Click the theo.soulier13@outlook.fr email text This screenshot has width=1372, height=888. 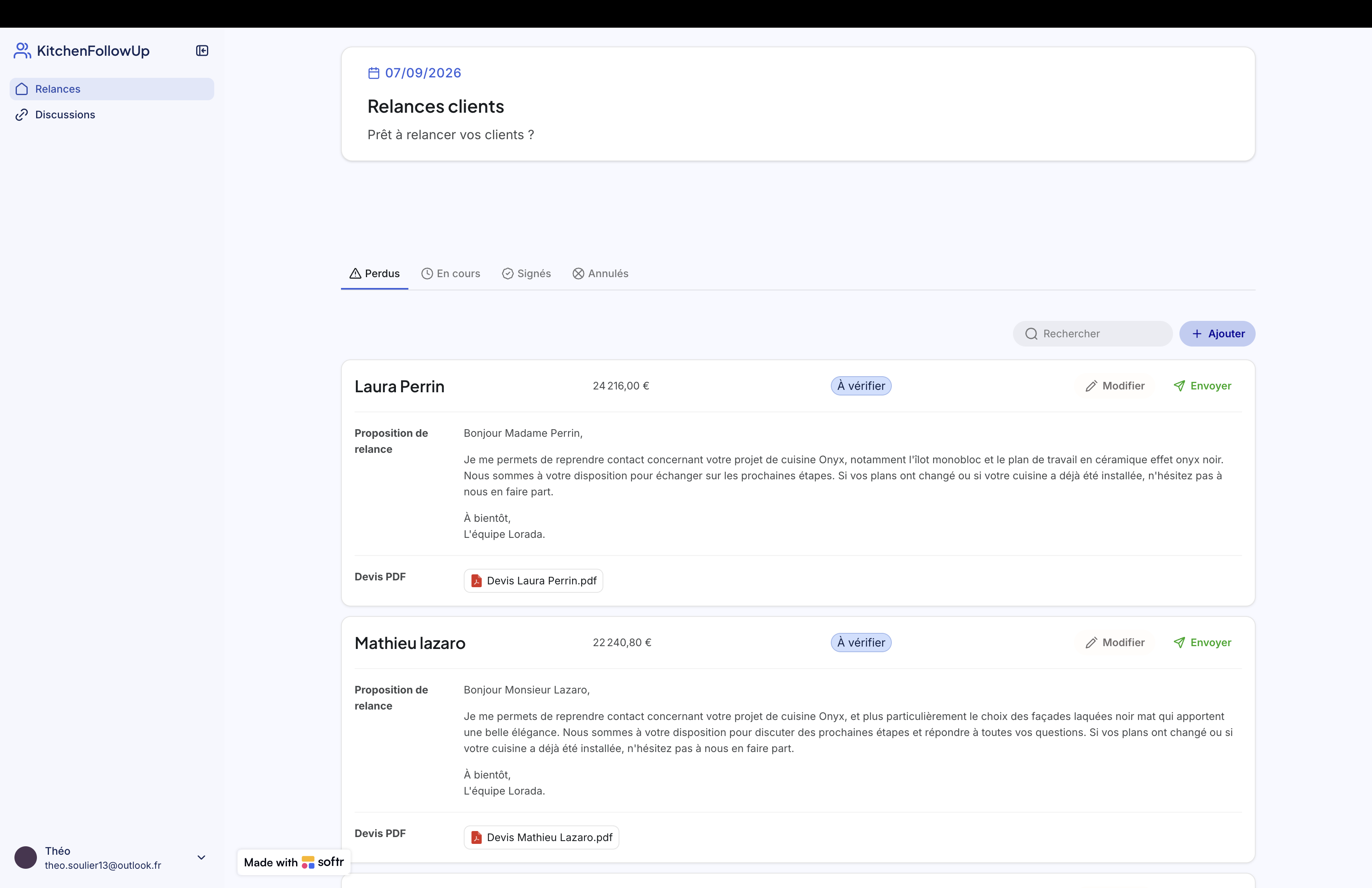[103, 865]
